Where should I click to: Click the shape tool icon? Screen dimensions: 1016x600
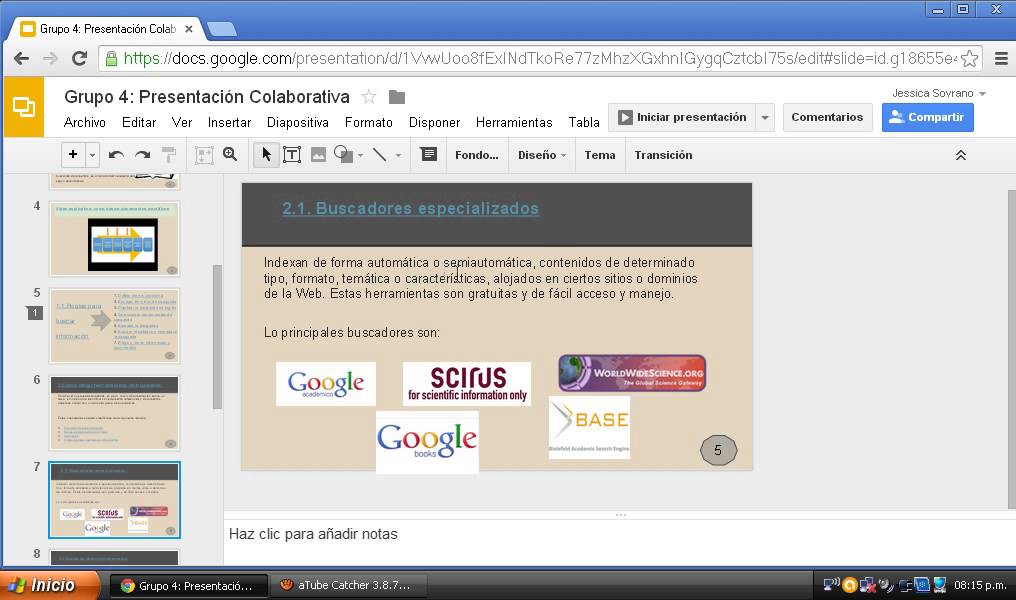tap(343, 155)
